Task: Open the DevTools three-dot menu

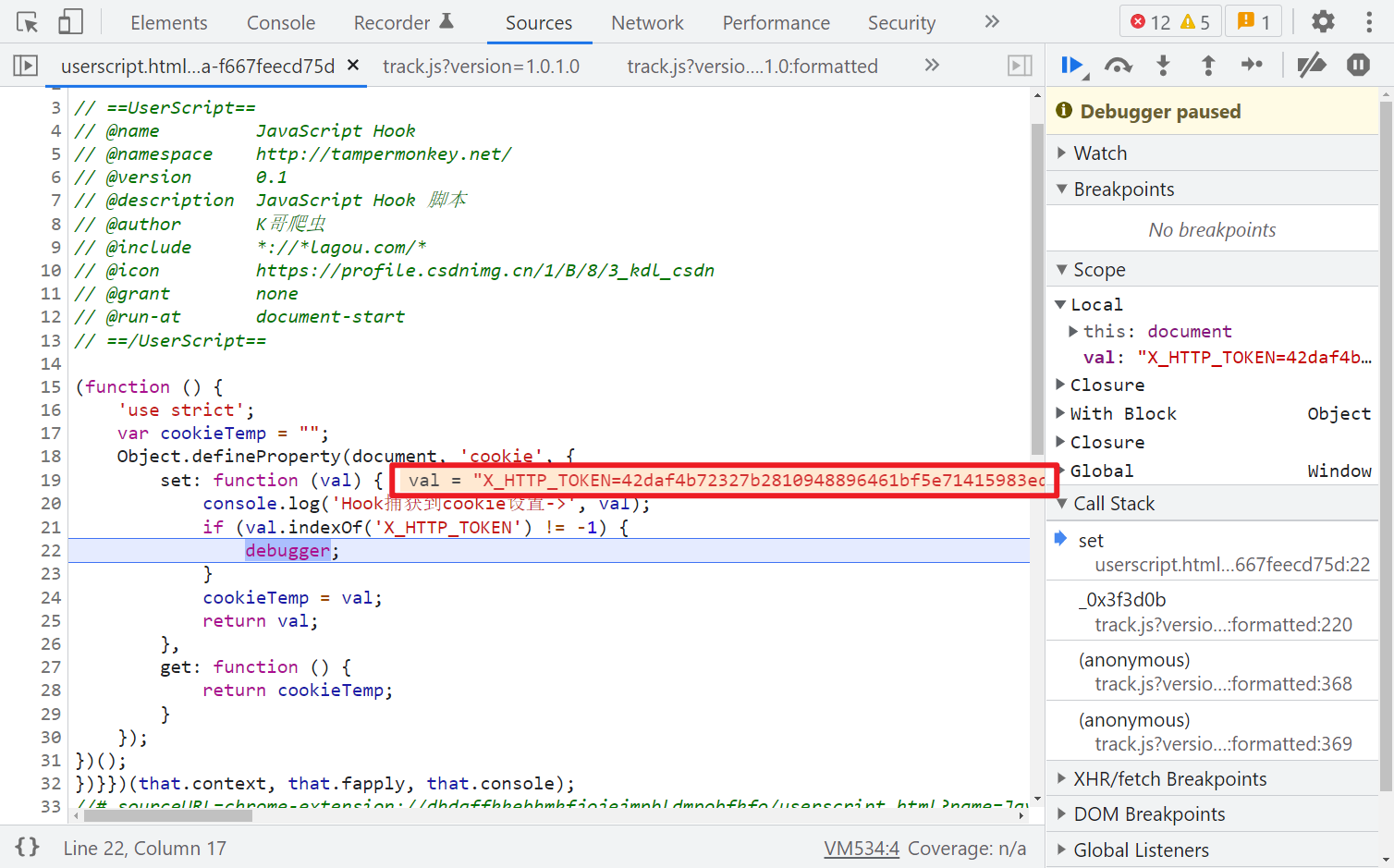Action: pyautogui.click(x=1369, y=21)
